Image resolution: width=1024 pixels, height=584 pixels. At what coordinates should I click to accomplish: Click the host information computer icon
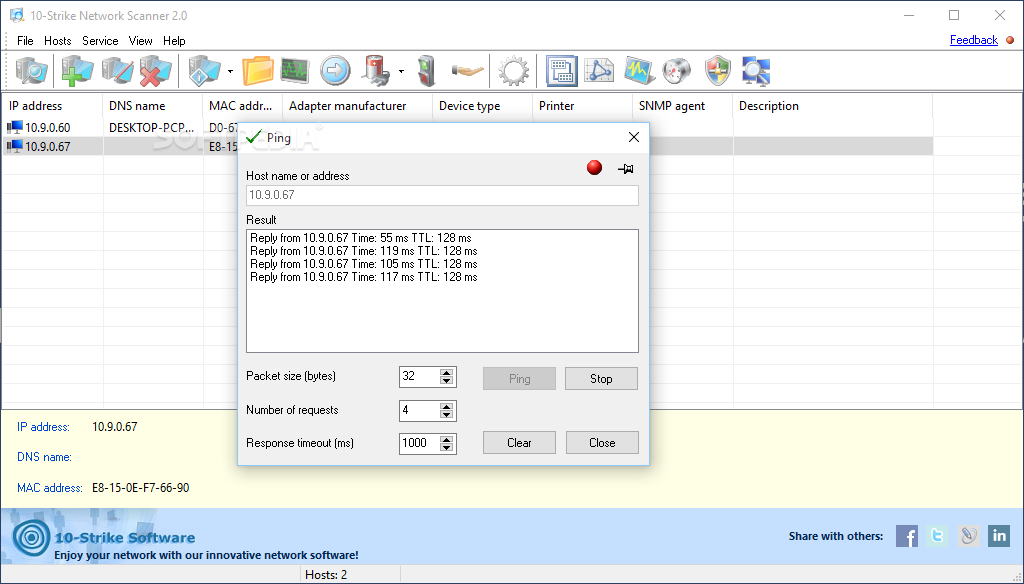point(204,71)
